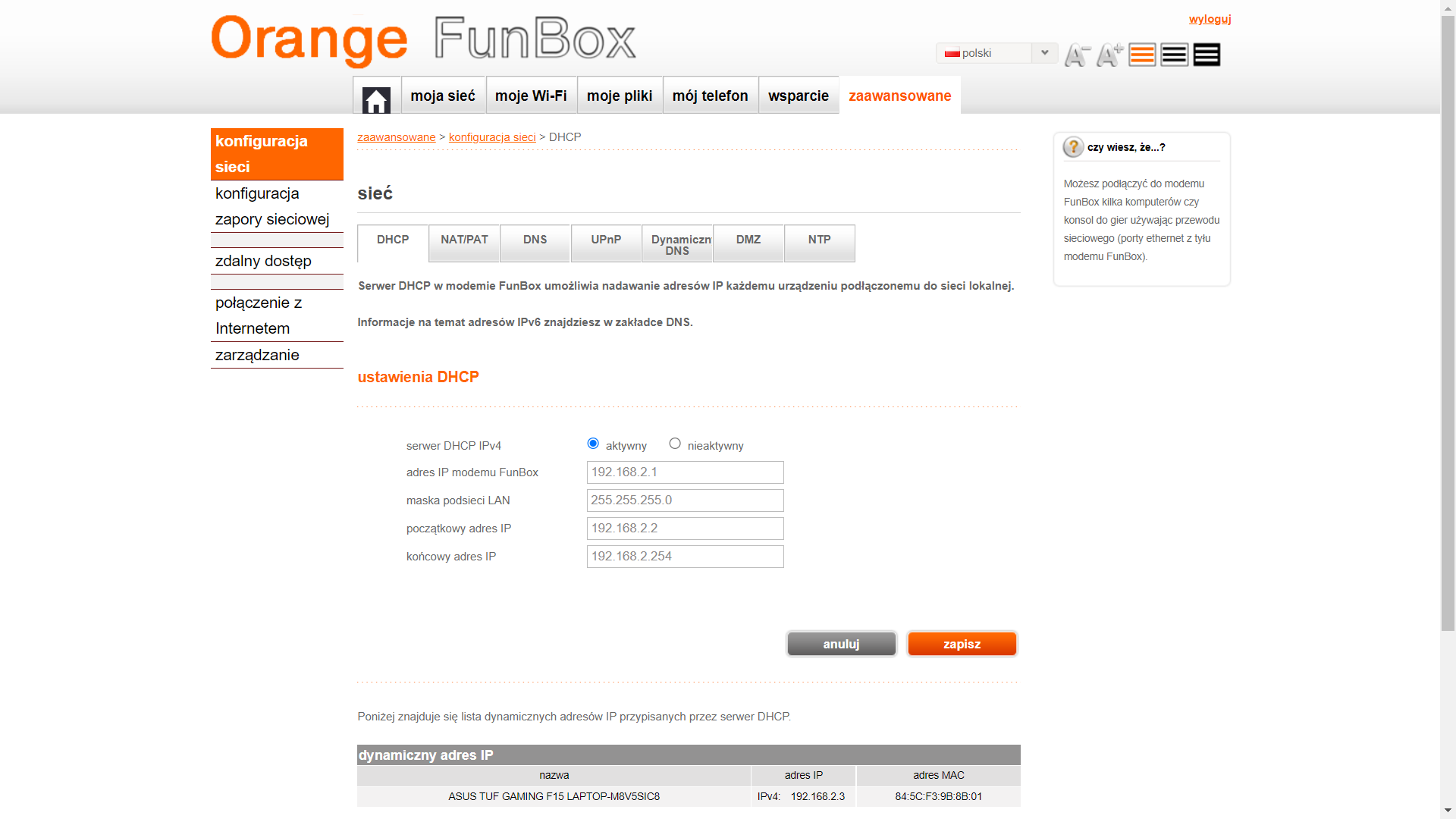Switch to the UPnP tab
1456x819 pixels.
(x=607, y=243)
